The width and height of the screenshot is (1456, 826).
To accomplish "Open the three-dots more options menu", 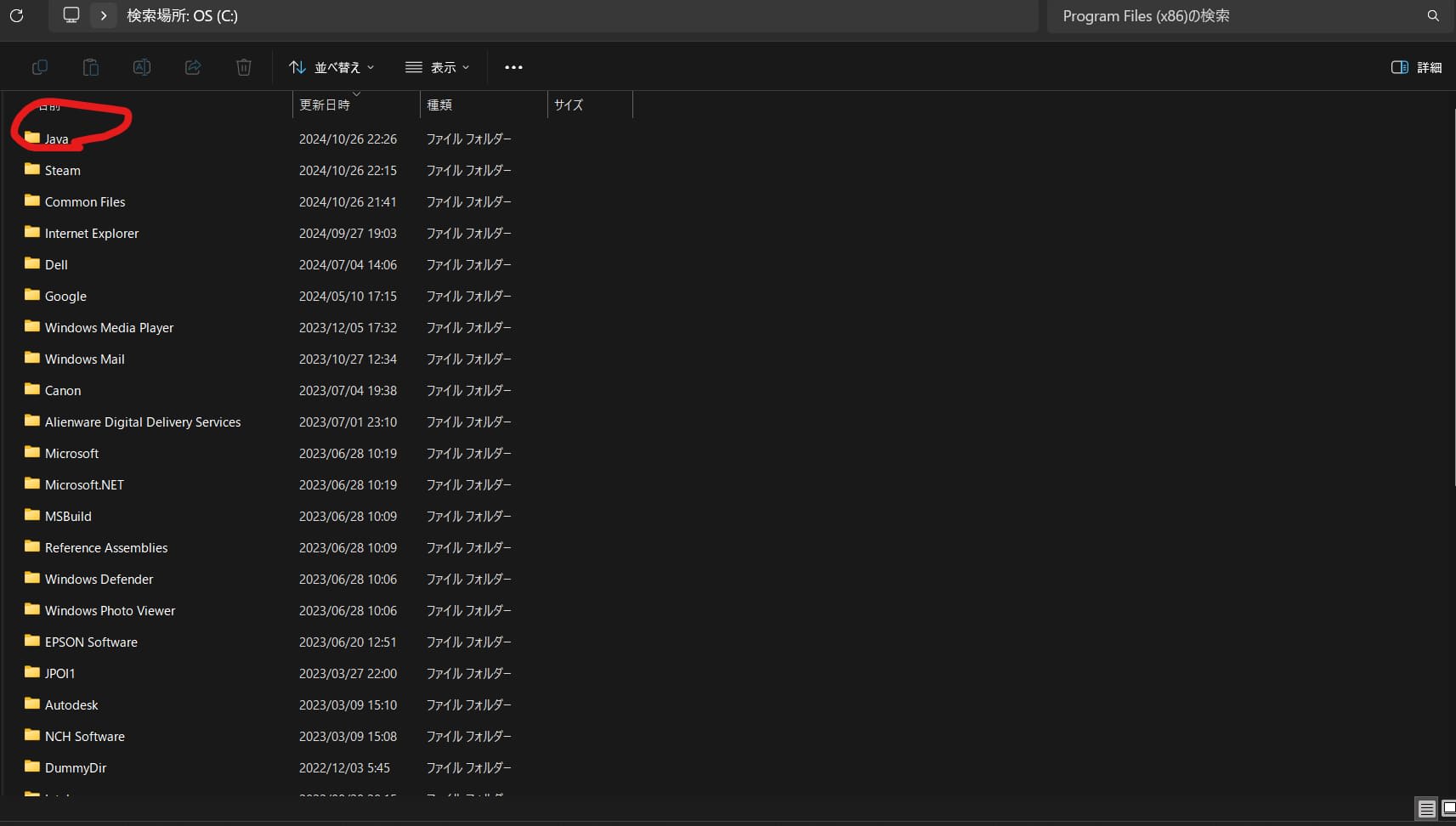I will click(513, 67).
